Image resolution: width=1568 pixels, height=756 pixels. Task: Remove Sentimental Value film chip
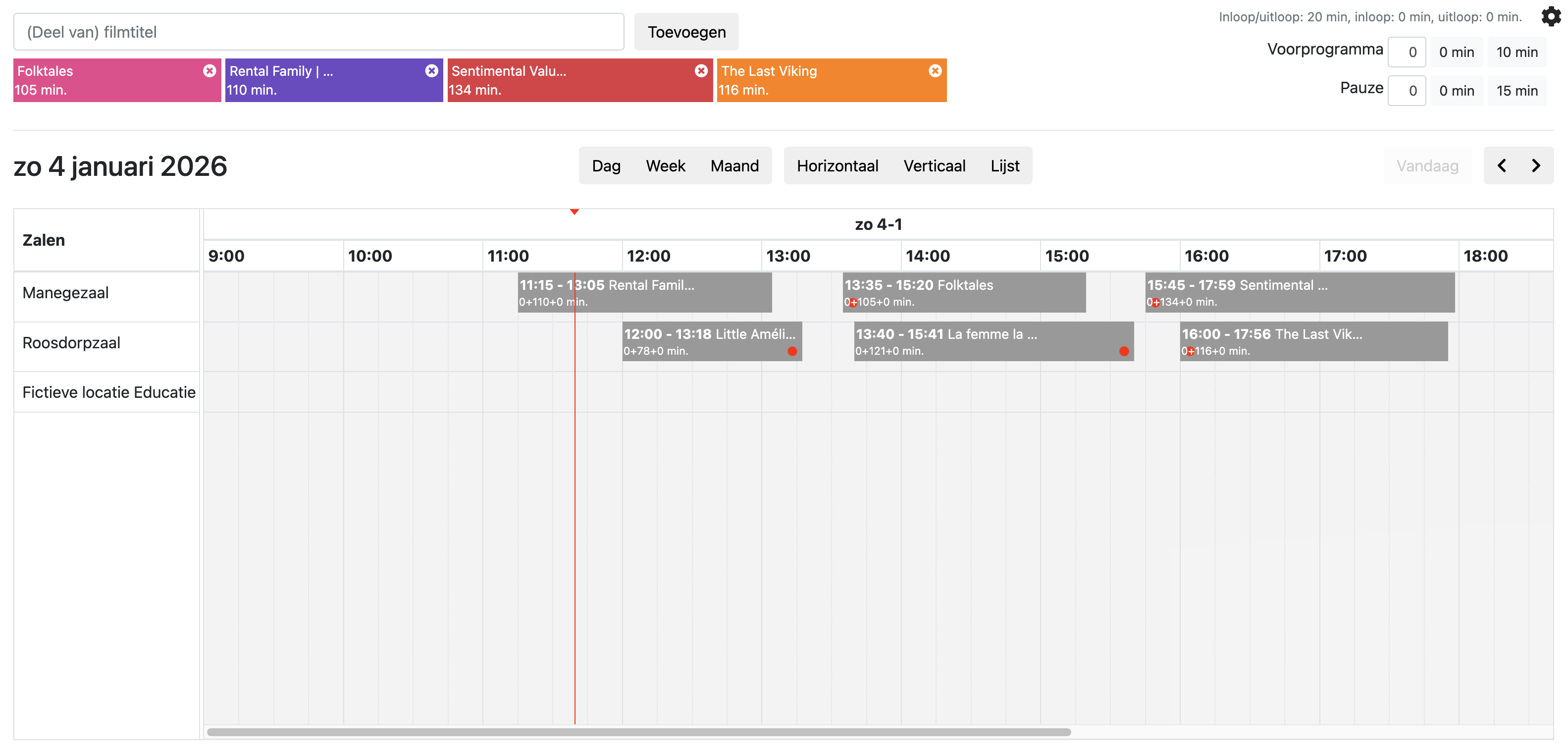pos(701,71)
